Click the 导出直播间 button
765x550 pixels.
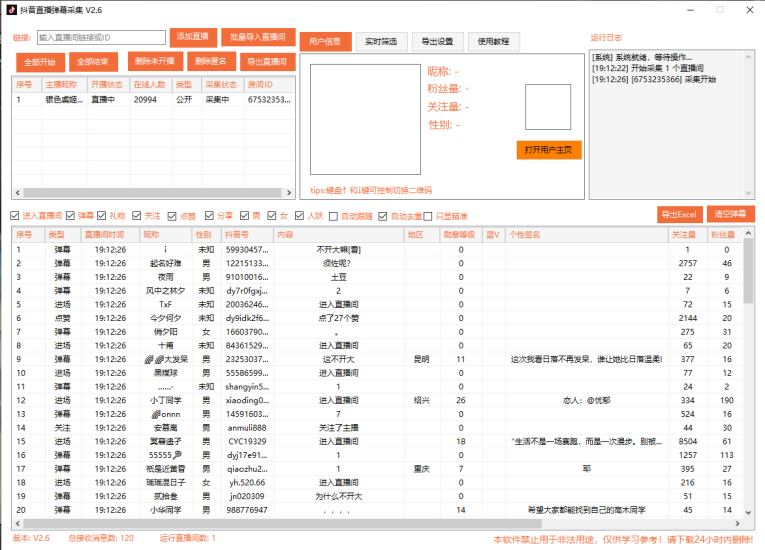(267, 61)
